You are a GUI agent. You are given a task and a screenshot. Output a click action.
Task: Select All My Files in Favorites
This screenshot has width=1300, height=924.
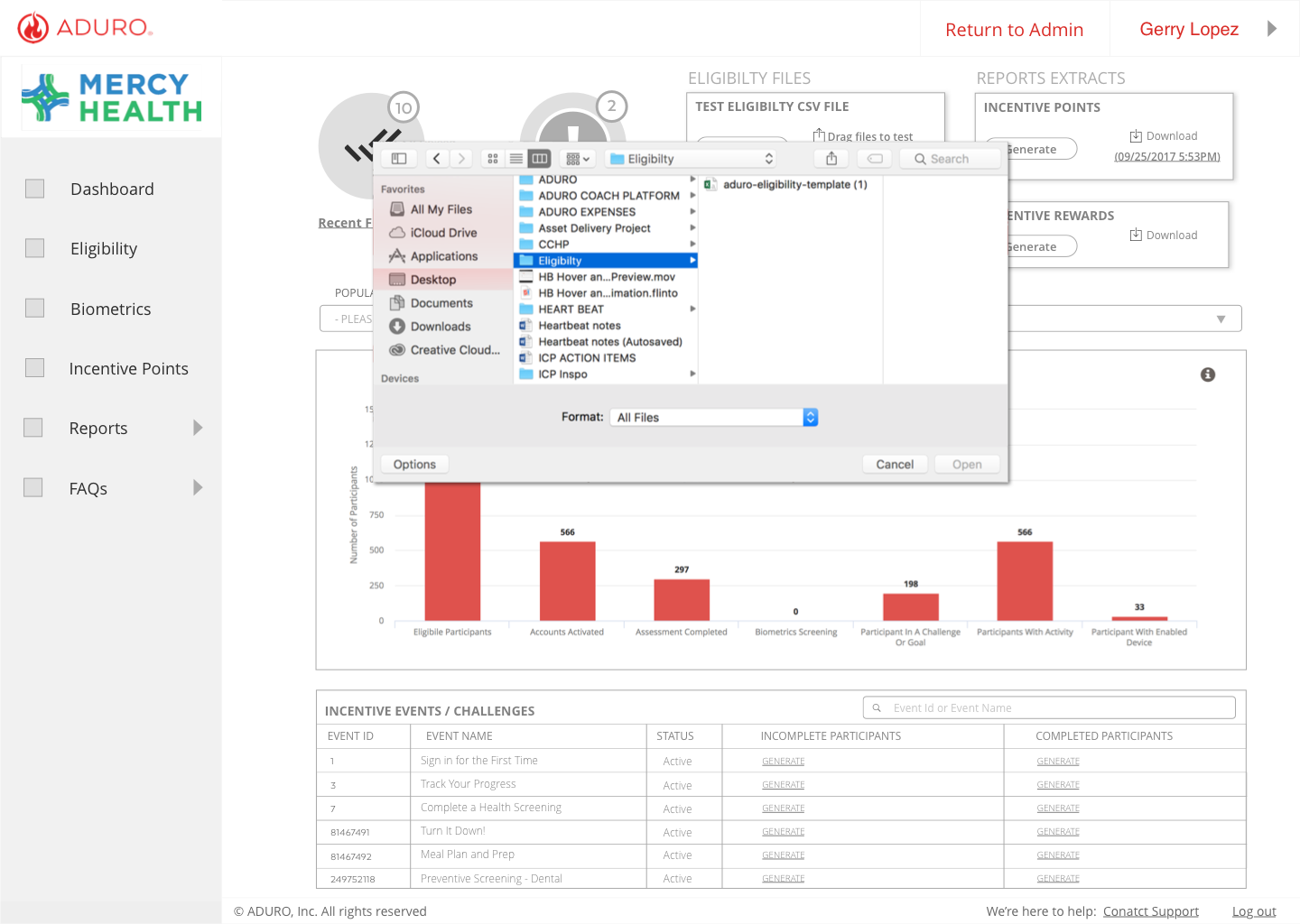pos(441,209)
